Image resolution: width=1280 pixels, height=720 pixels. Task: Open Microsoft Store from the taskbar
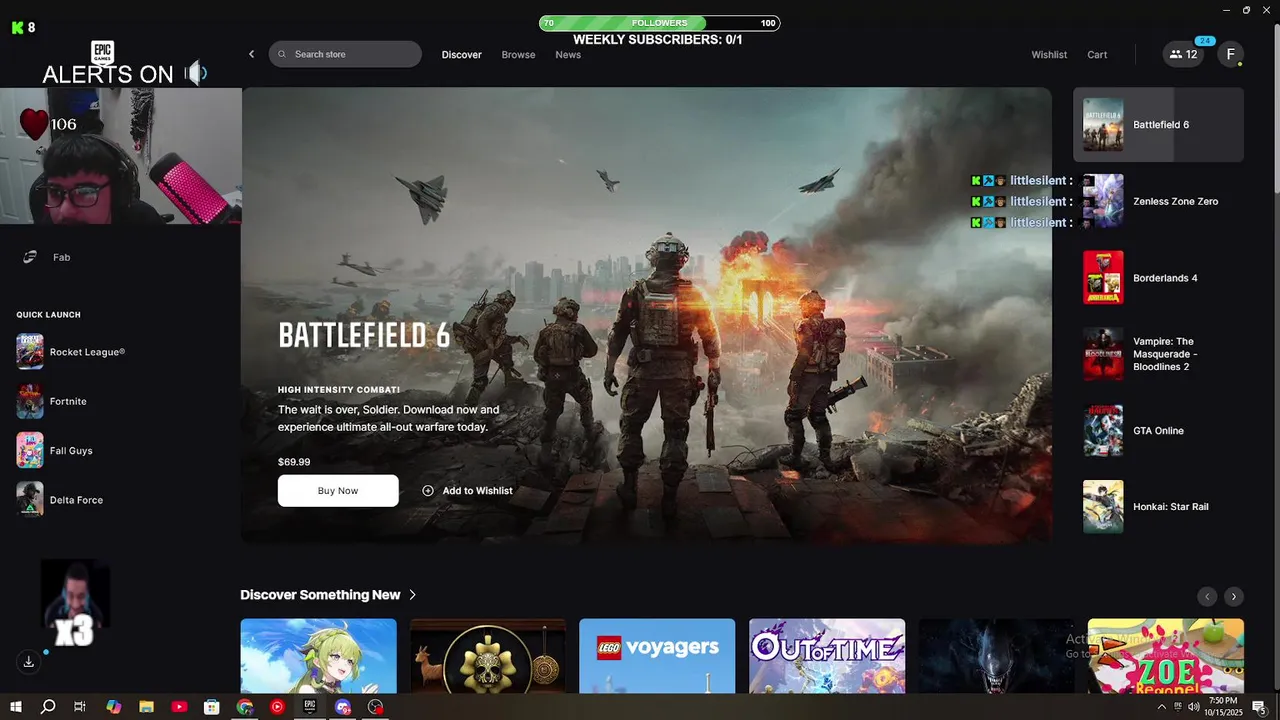(212, 707)
